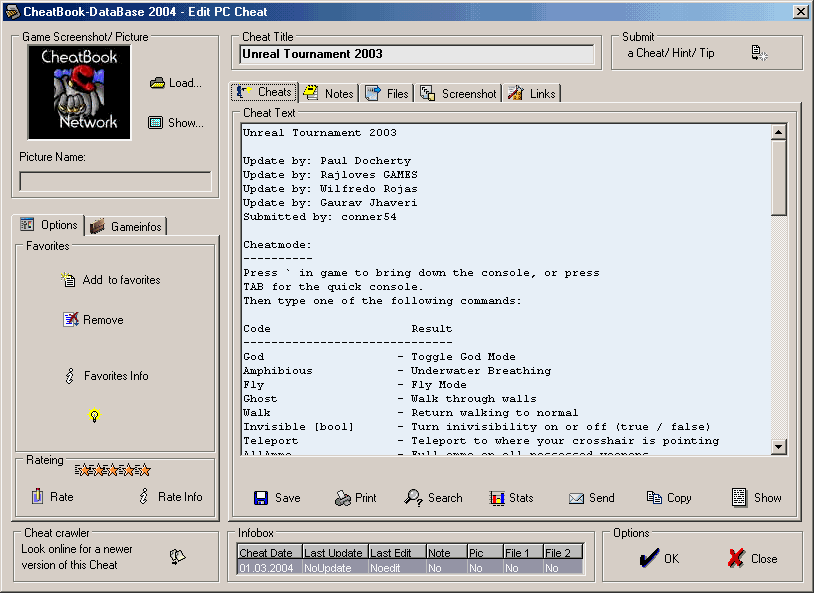Screen dimensions: 814x593
Task: Switch to the Links tab
Action: click(x=532, y=93)
